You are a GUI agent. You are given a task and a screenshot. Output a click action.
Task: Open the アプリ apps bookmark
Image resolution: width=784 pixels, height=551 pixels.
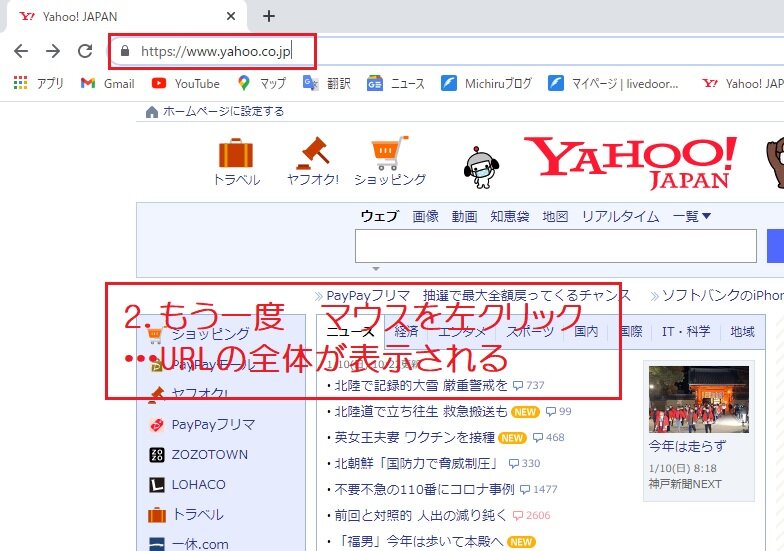[38, 84]
